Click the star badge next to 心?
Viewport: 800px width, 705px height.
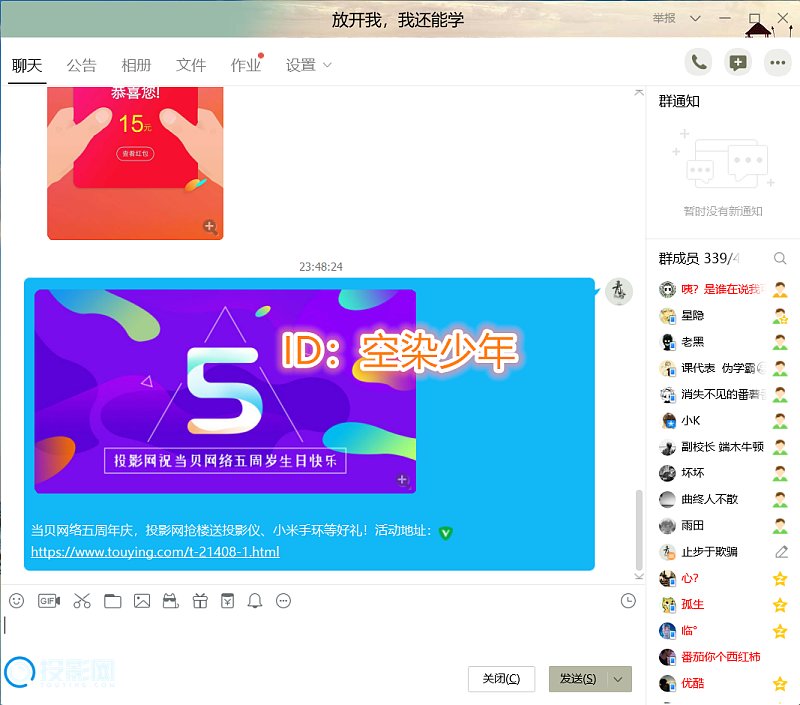click(780, 578)
